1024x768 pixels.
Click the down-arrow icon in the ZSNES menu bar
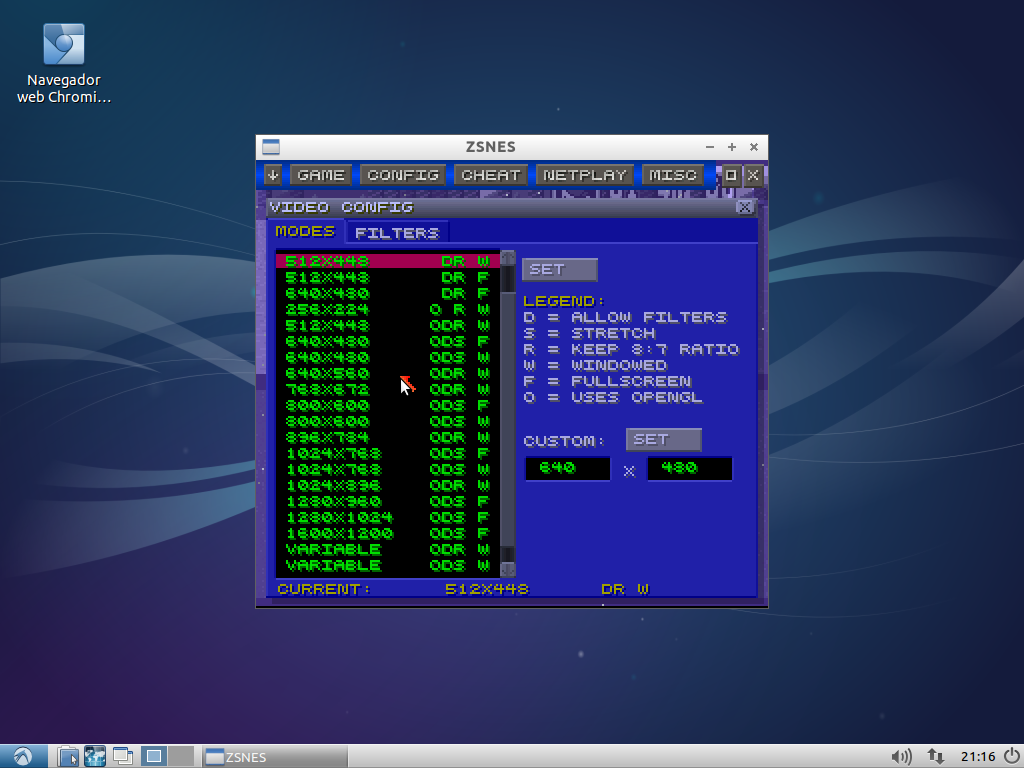273,175
